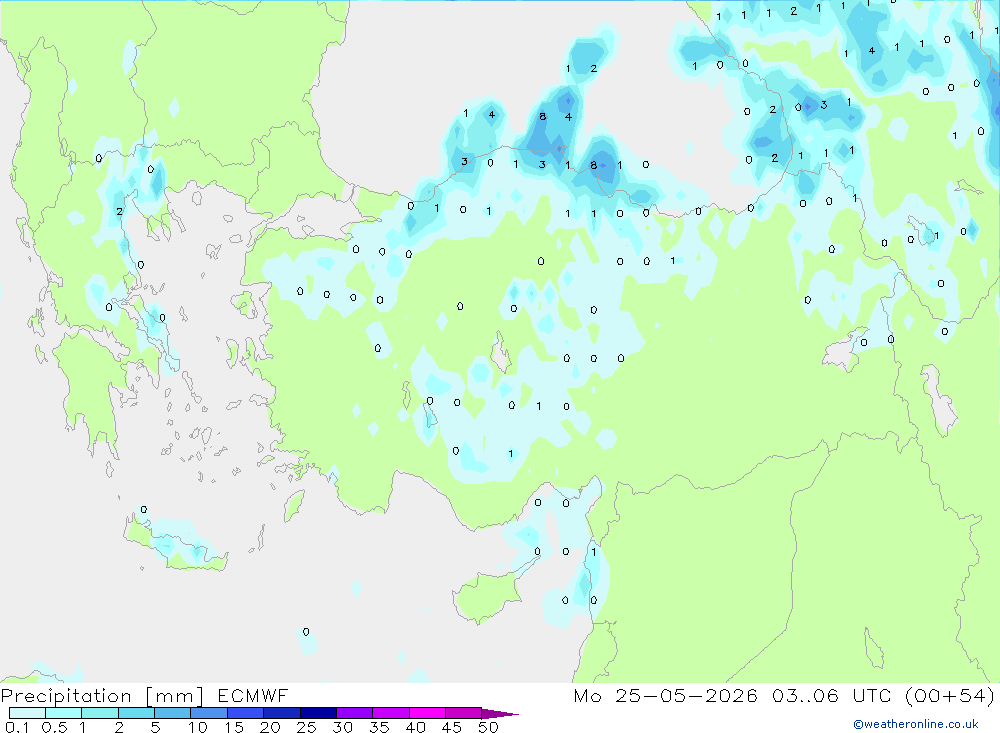Screen dimensions: 1000x733
Task: Pick the 10–15 mm legend color box
Action: pos(209,713)
